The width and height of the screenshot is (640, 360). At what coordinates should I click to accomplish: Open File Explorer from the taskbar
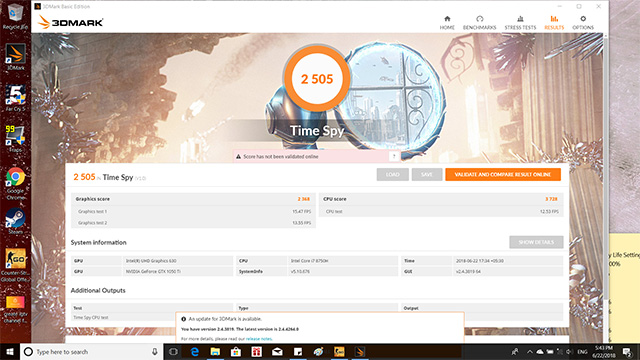tap(215, 351)
